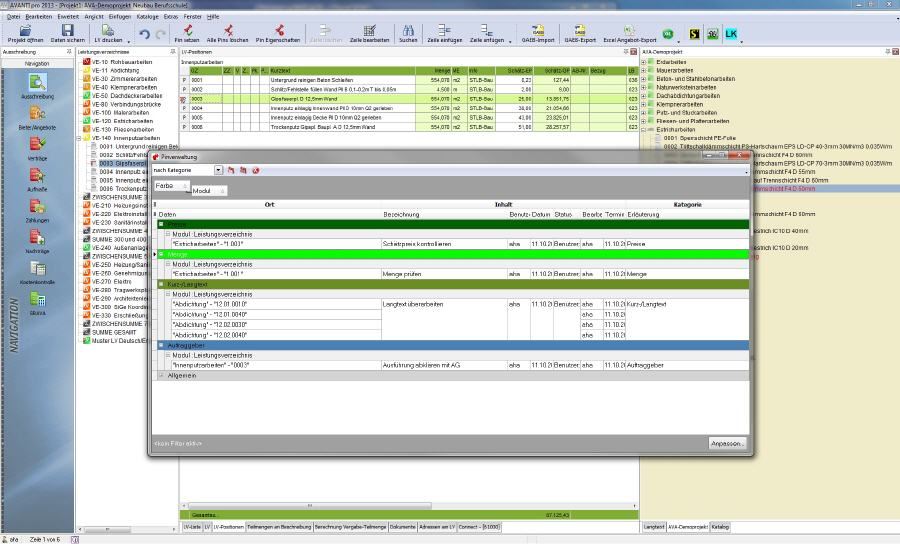Open the 'nach Kategorie' dropdown

(x=219, y=171)
